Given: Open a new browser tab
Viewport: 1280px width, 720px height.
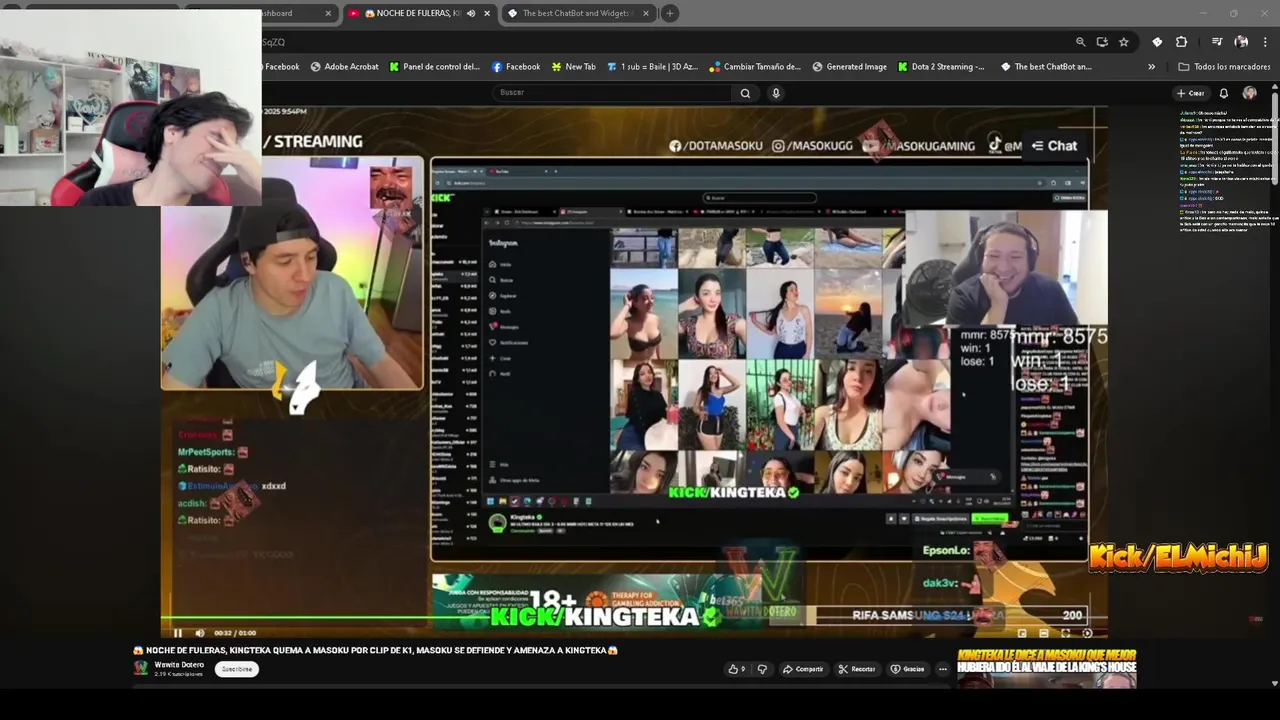Looking at the screenshot, I should tap(670, 13).
